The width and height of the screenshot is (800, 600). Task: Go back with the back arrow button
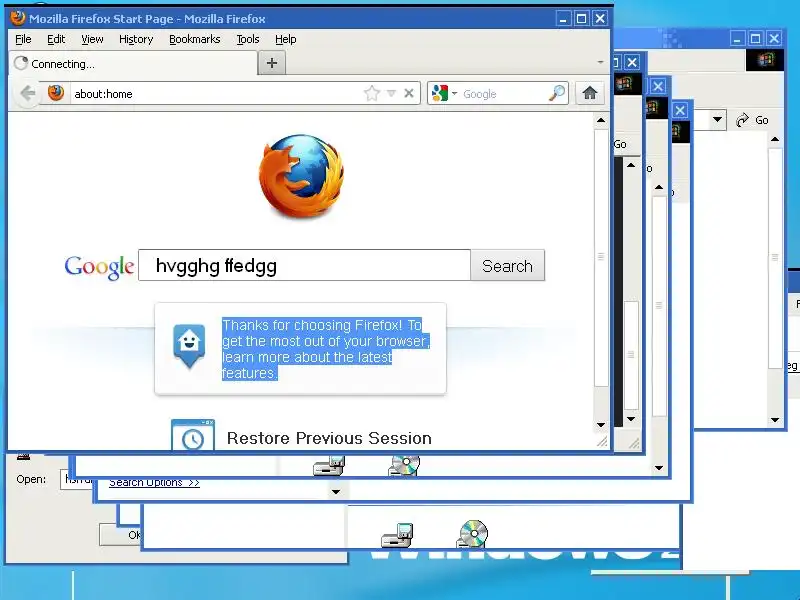tap(28, 93)
